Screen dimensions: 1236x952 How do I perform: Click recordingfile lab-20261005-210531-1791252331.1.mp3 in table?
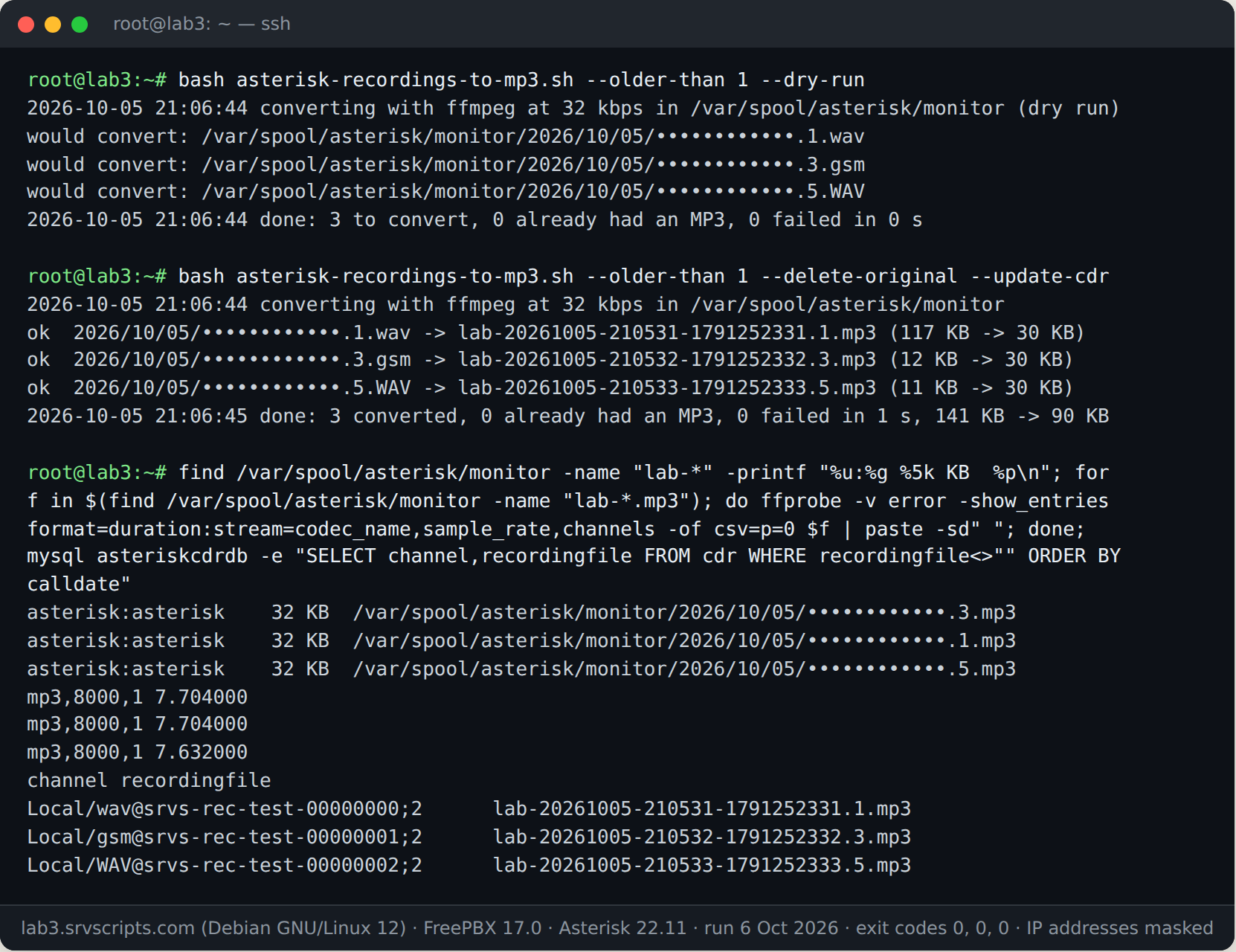[x=702, y=808]
